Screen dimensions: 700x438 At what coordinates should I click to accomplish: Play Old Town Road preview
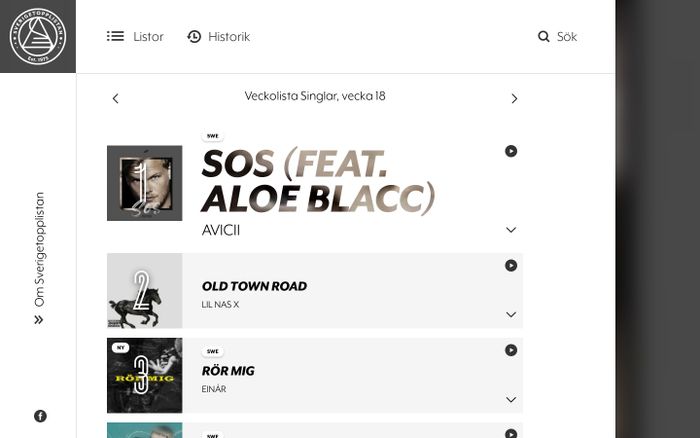point(511,266)
